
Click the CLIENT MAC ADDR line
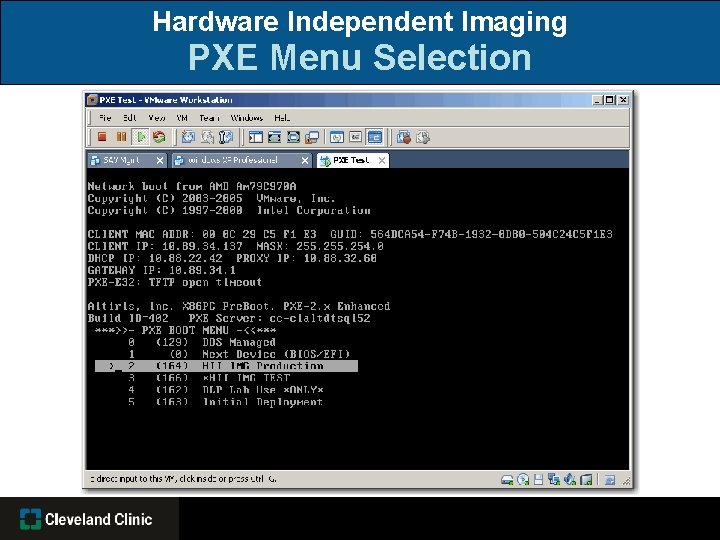click(x=350, y=234)
